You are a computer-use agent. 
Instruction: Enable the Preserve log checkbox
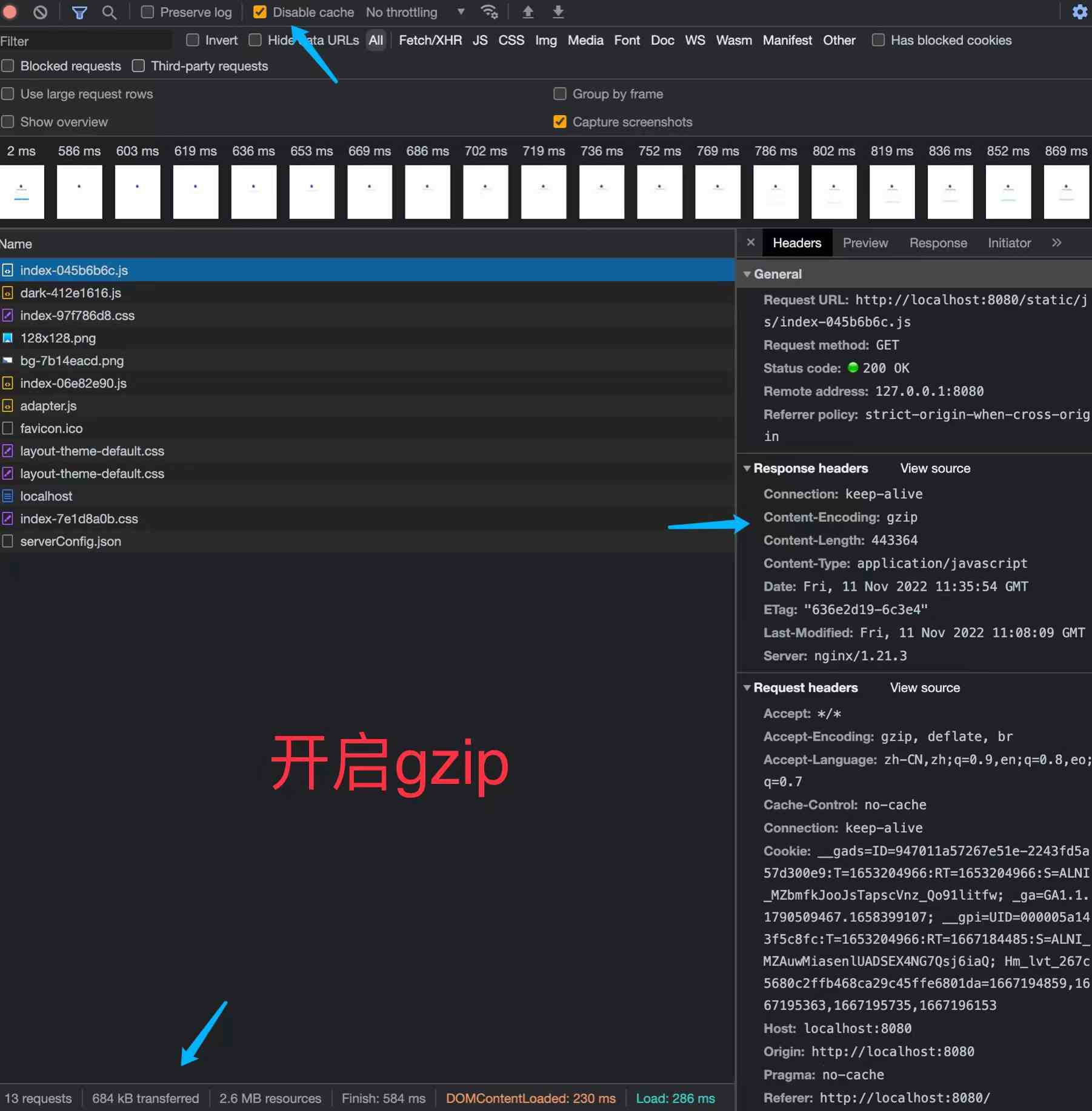click(147, 12)
